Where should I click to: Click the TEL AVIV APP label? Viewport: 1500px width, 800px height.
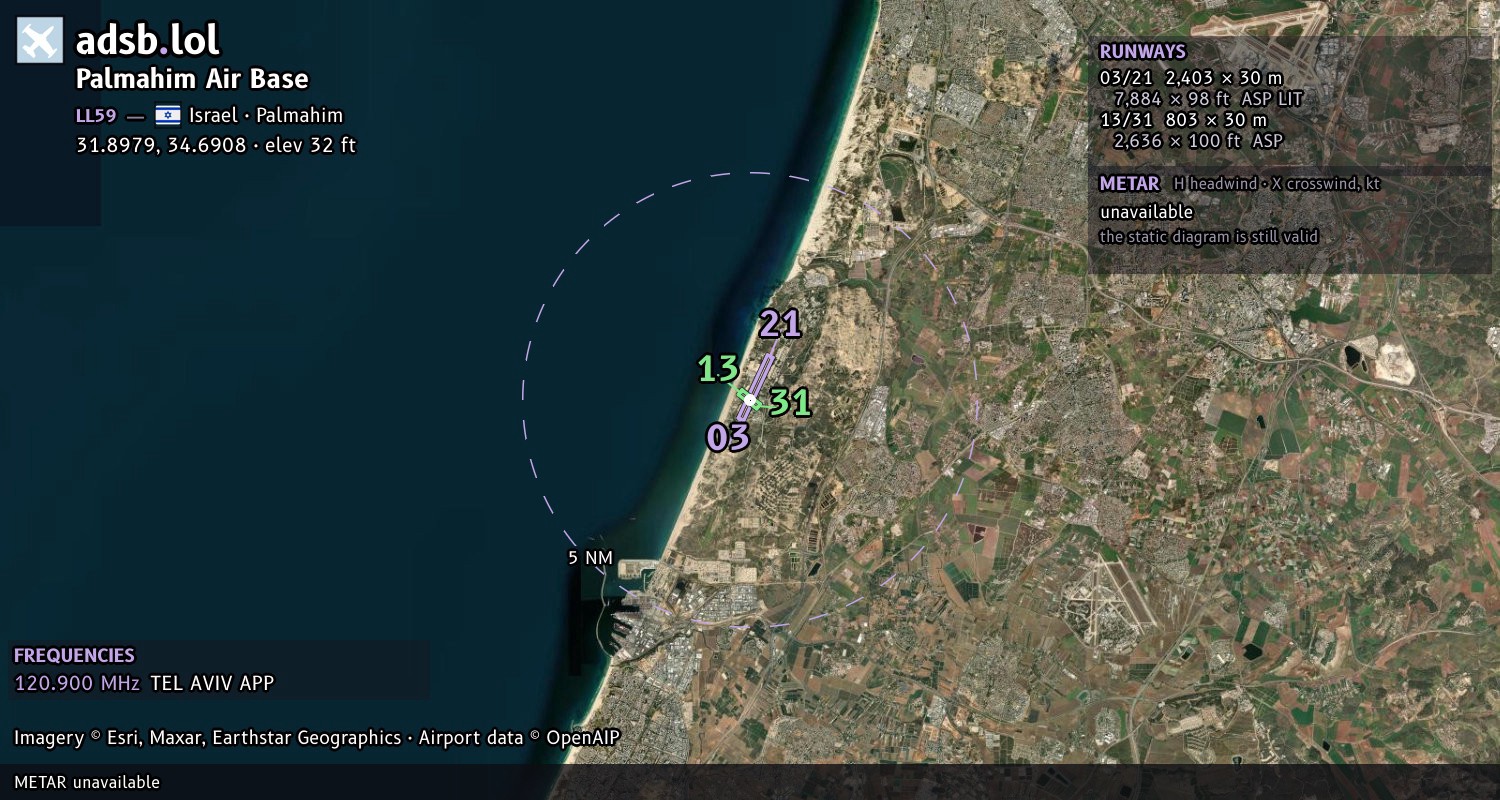click(212, 684)
